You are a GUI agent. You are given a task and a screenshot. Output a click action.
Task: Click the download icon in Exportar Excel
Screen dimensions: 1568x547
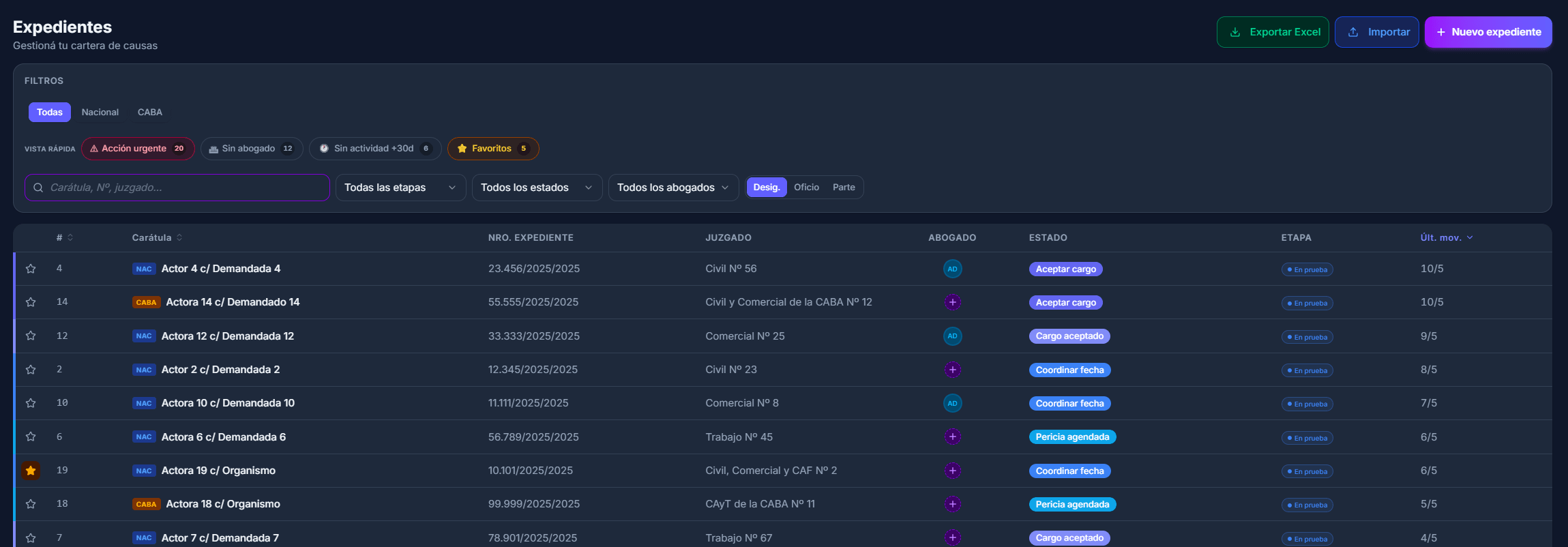(1235, 32)
